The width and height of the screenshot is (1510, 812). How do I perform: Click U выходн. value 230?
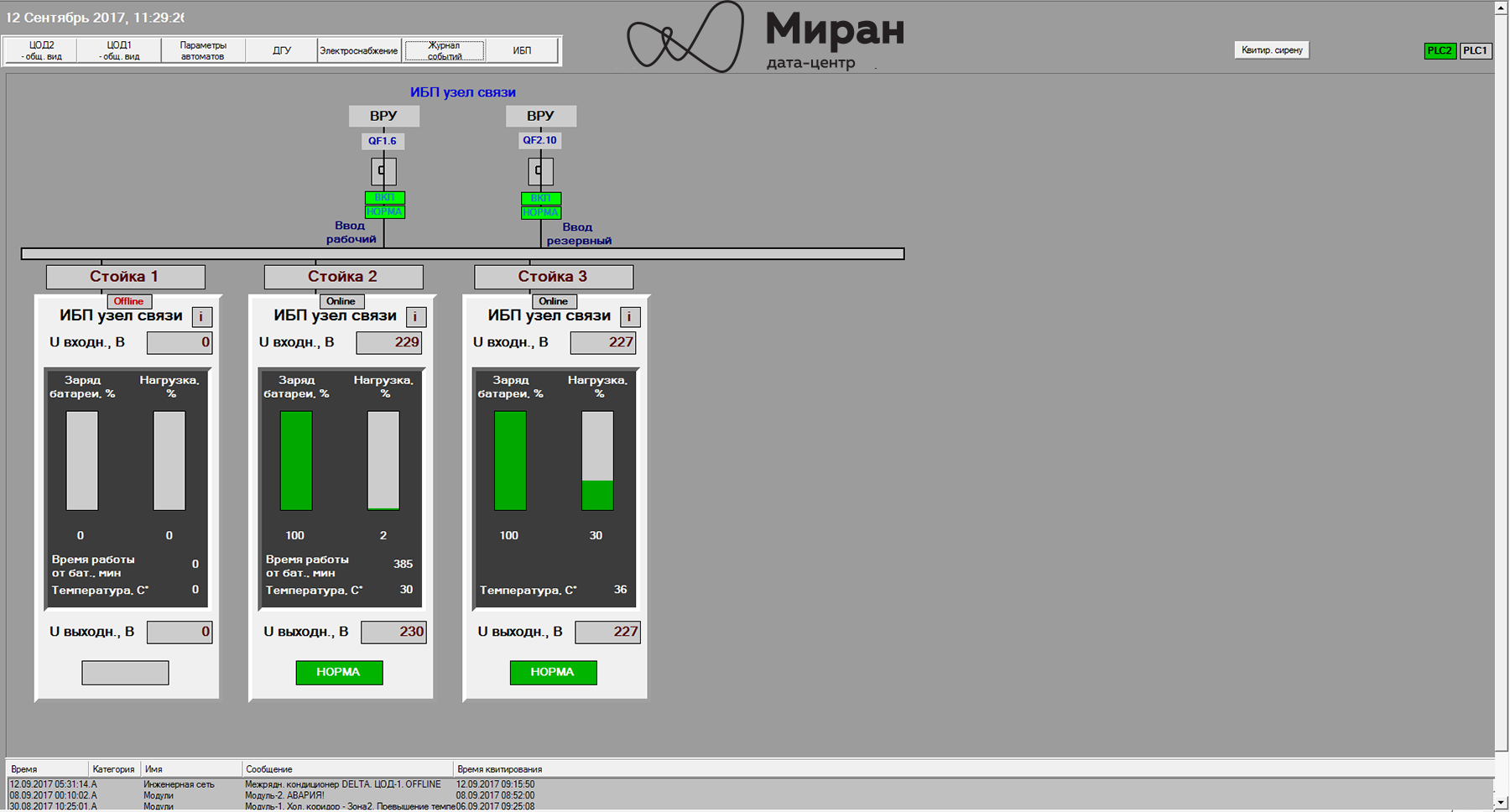coord(393,632)
